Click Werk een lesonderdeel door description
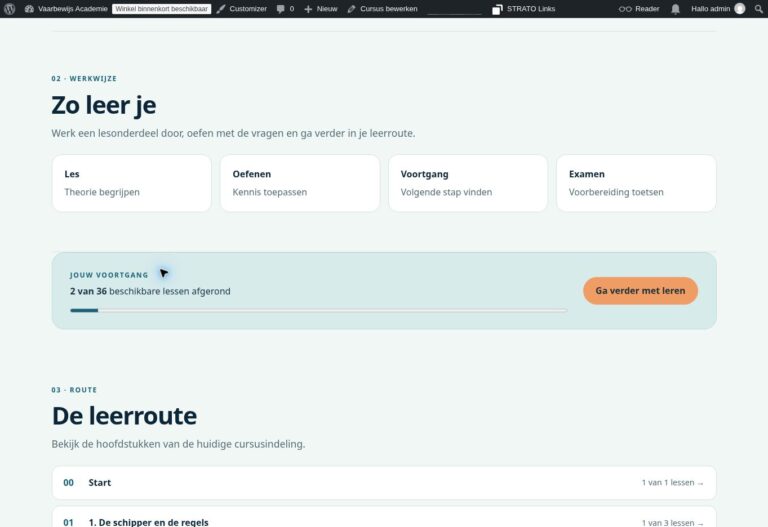Image resolution: width=768 pixels, height=527 pixels. 233,133
